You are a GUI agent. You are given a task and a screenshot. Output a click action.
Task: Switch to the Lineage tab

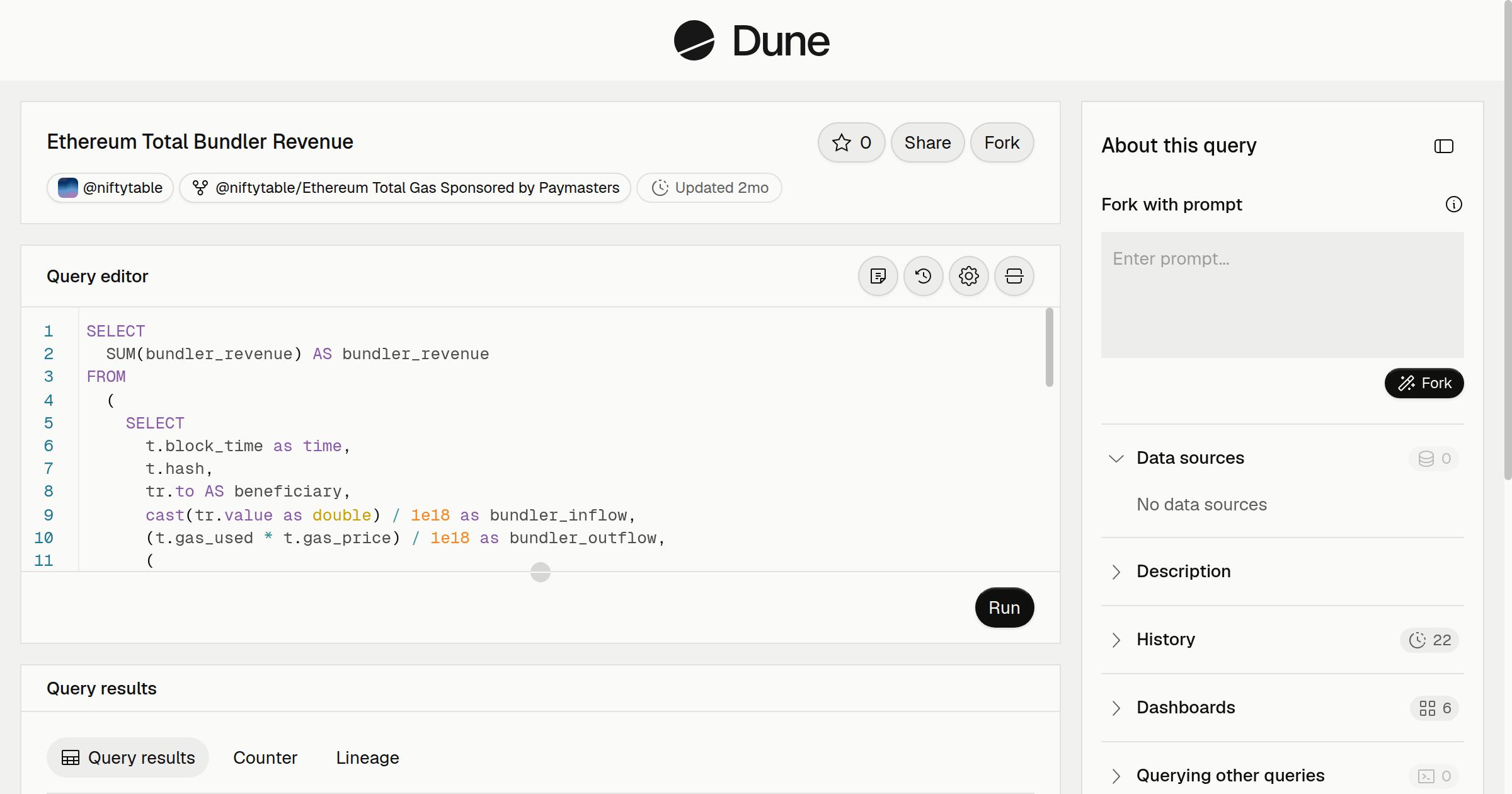[x=367, y=757]
